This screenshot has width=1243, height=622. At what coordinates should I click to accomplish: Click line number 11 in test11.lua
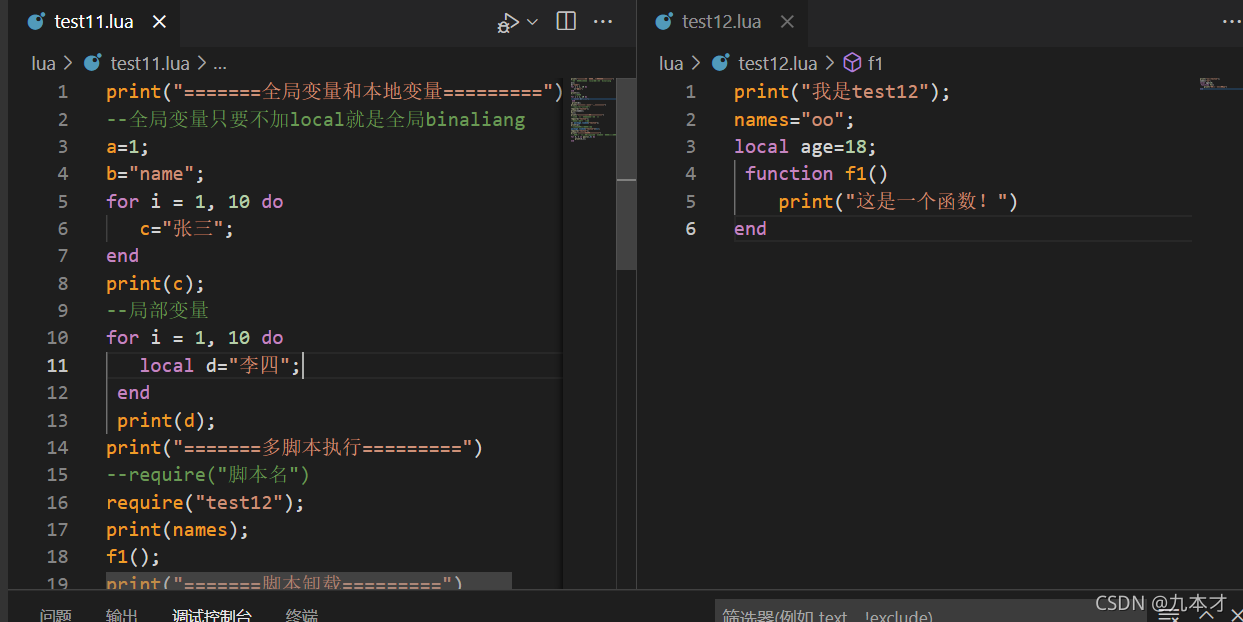pos(58,365)
